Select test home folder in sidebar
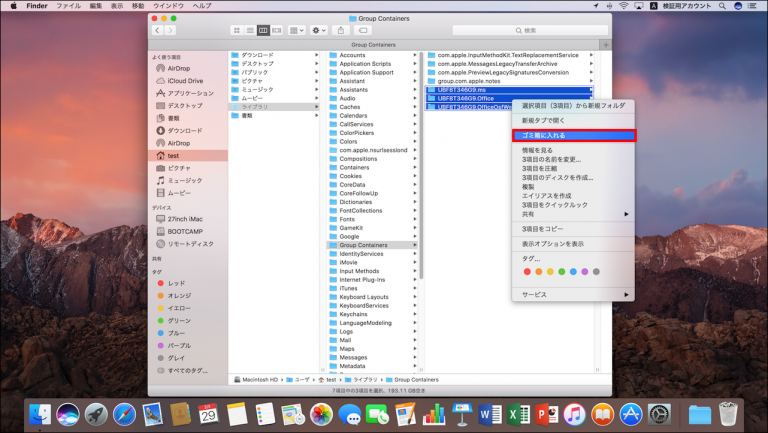 click(188, 156)
